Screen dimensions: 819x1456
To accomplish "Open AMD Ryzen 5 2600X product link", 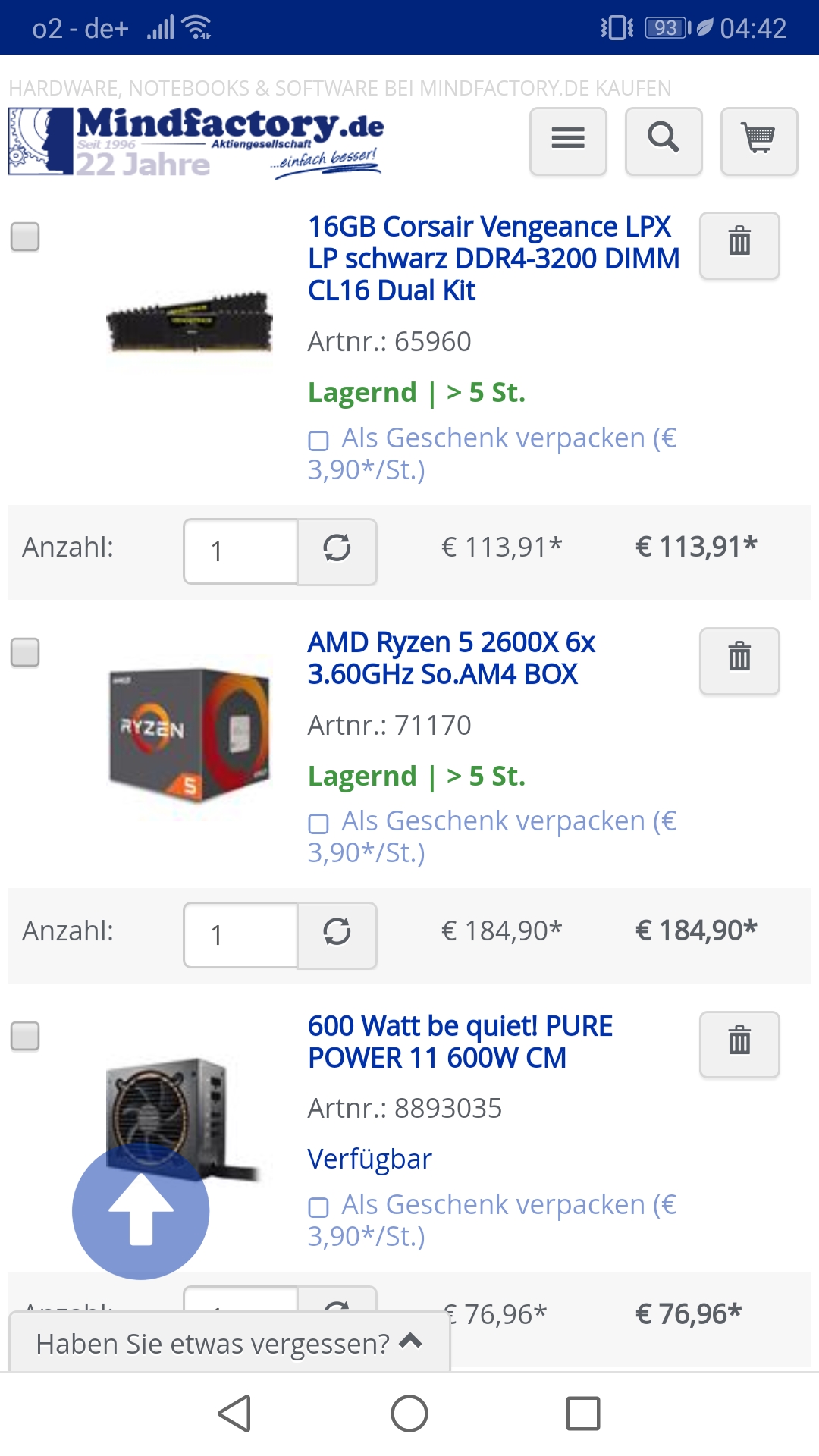I will tap(451, 658).
